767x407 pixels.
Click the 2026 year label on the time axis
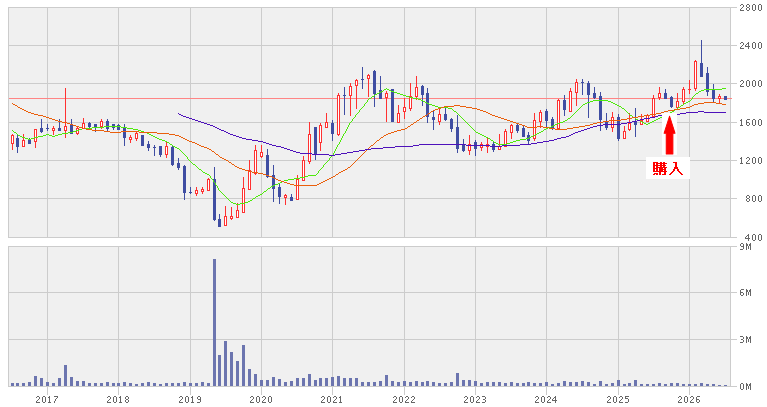coord(689,400)
